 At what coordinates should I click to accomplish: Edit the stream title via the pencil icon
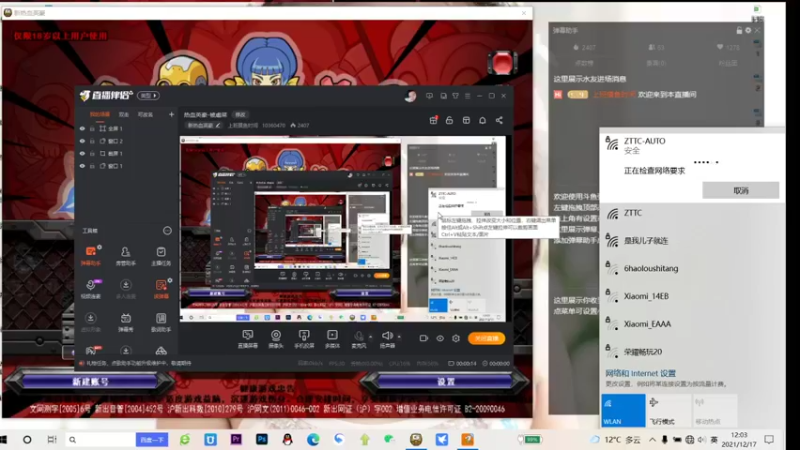coord(218,126)
